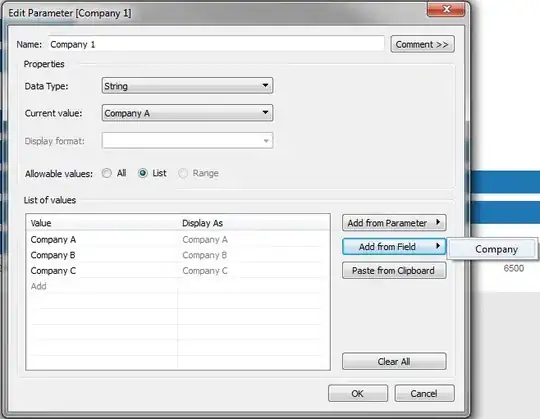The height and width of the screenshot is (419, 540).
Task: Click the Clear All button
Action: pyautogui.click(x=394, y=362)
